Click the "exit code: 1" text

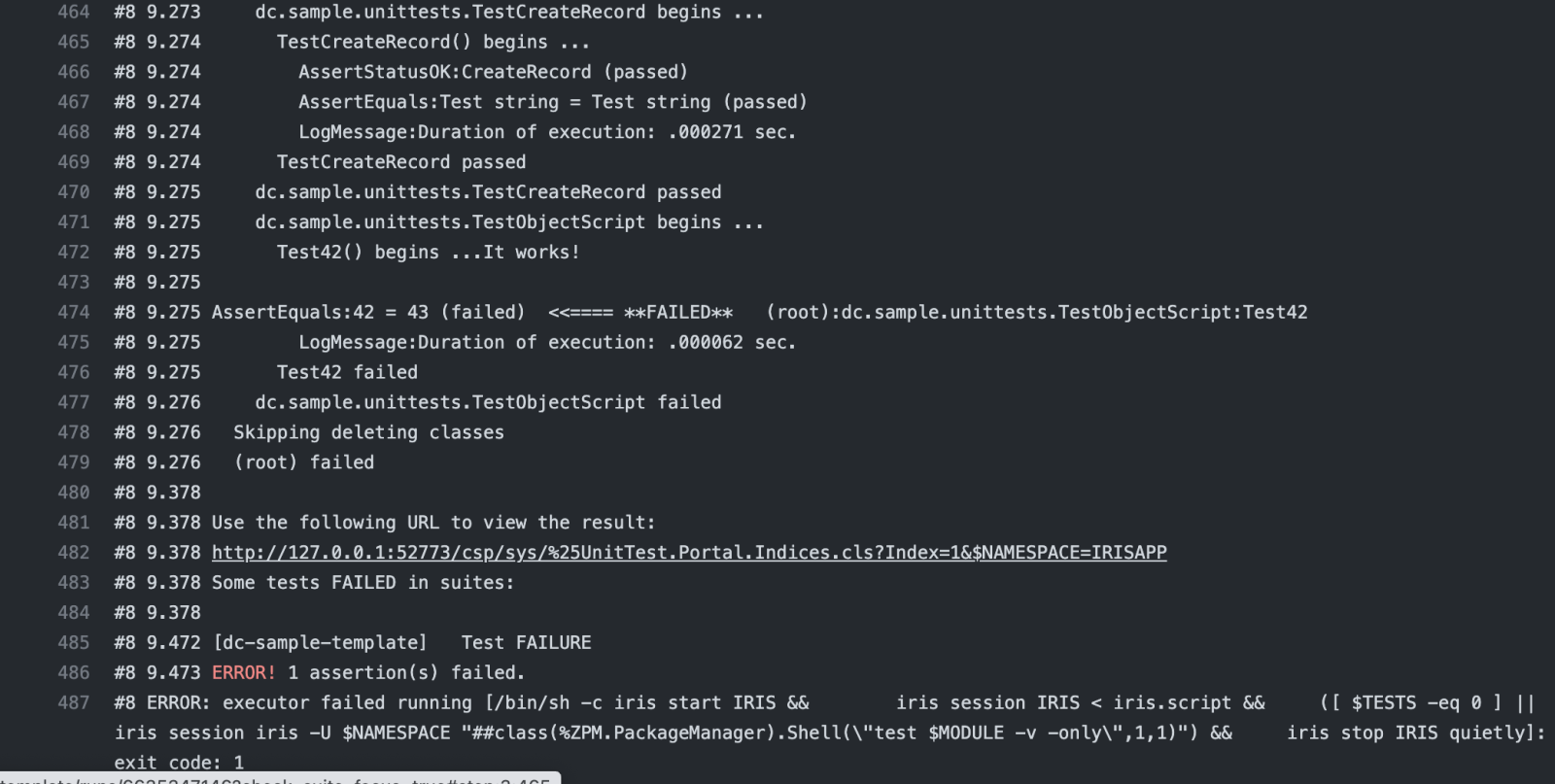tap(179, 763)
